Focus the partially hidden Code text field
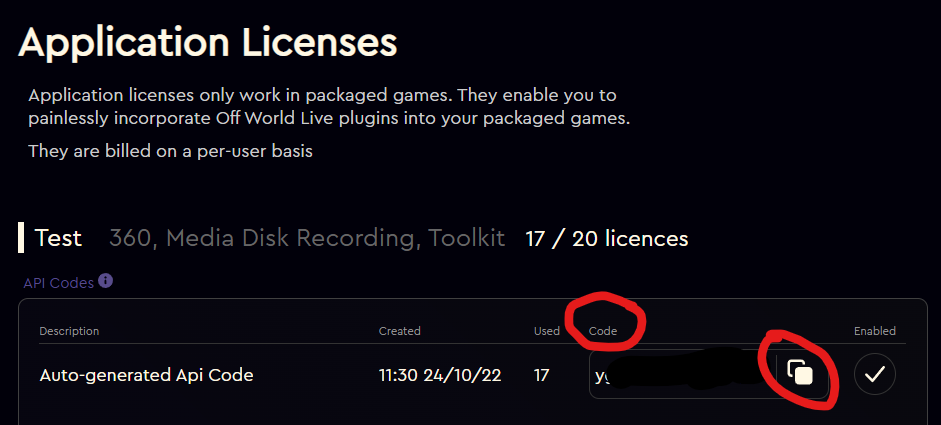Viewport: 941px width, 425px height. point(684,375)
